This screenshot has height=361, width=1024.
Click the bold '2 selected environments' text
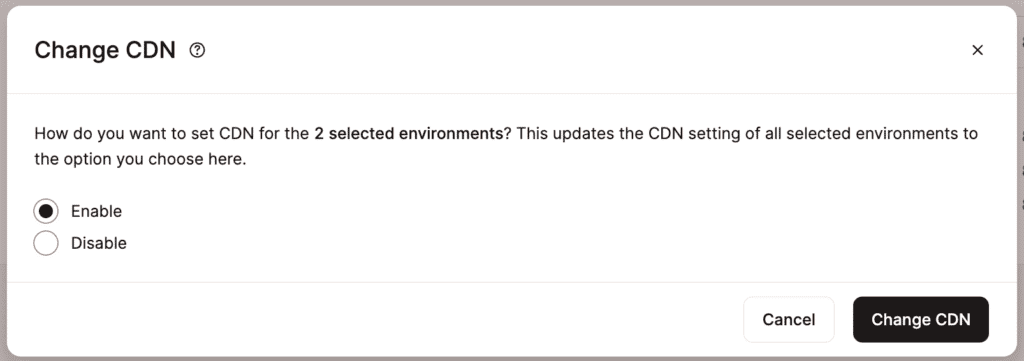(x=408, y=134)
